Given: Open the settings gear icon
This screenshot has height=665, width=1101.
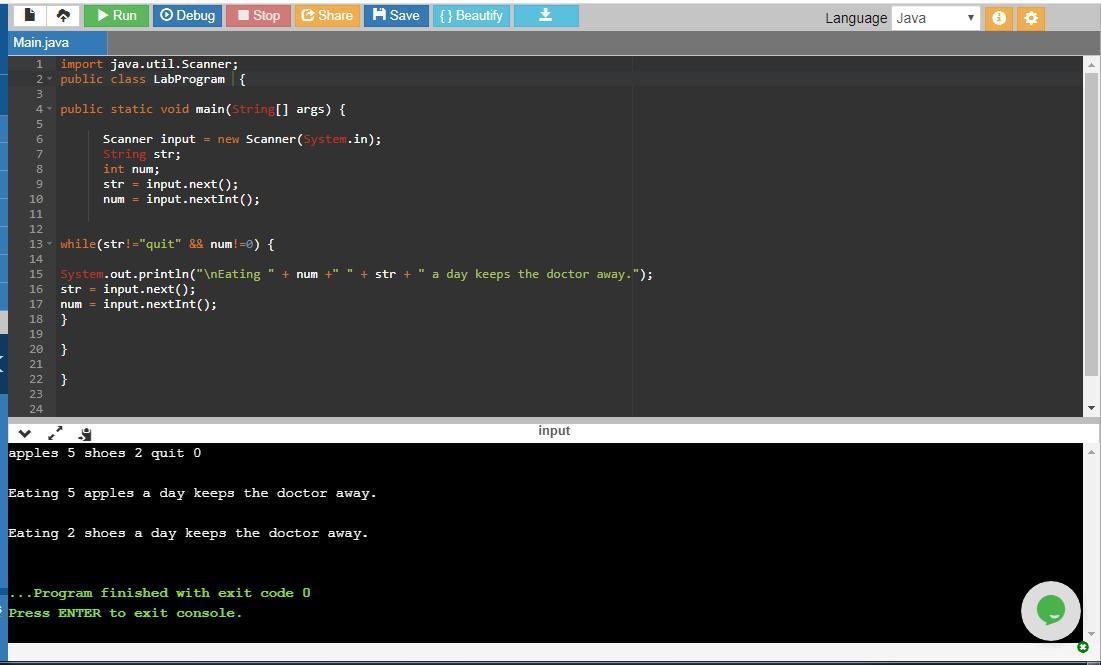Looking at the screenshot, I should pos(1031,18).
